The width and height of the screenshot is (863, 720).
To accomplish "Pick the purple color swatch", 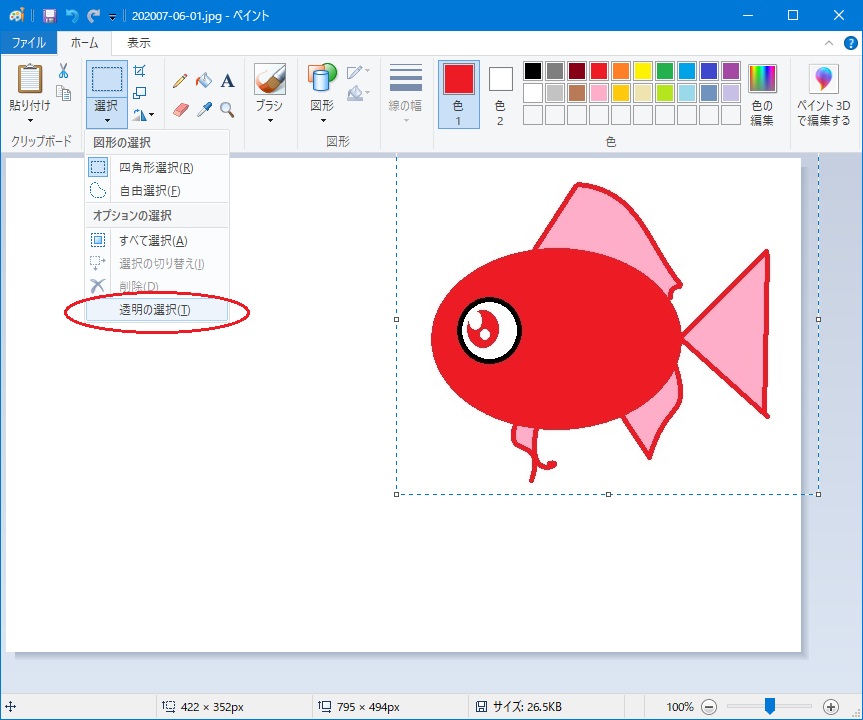I will click(731, 71).
